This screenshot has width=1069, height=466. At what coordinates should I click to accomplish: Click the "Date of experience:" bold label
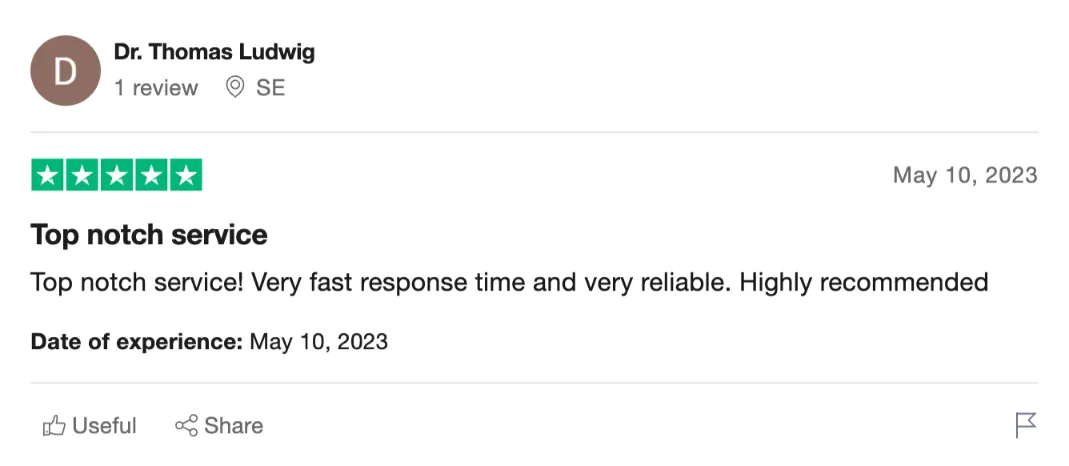click(x=137, y=342)
